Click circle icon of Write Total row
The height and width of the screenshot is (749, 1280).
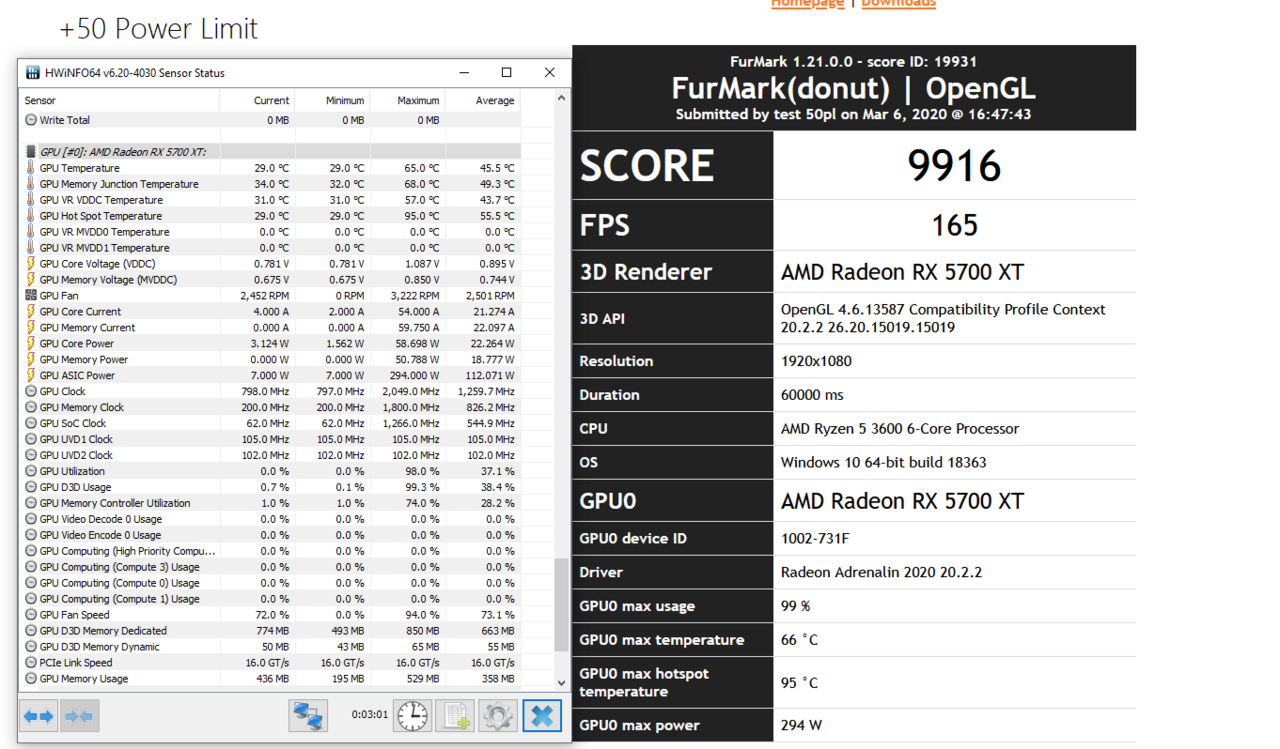[31, 120]
